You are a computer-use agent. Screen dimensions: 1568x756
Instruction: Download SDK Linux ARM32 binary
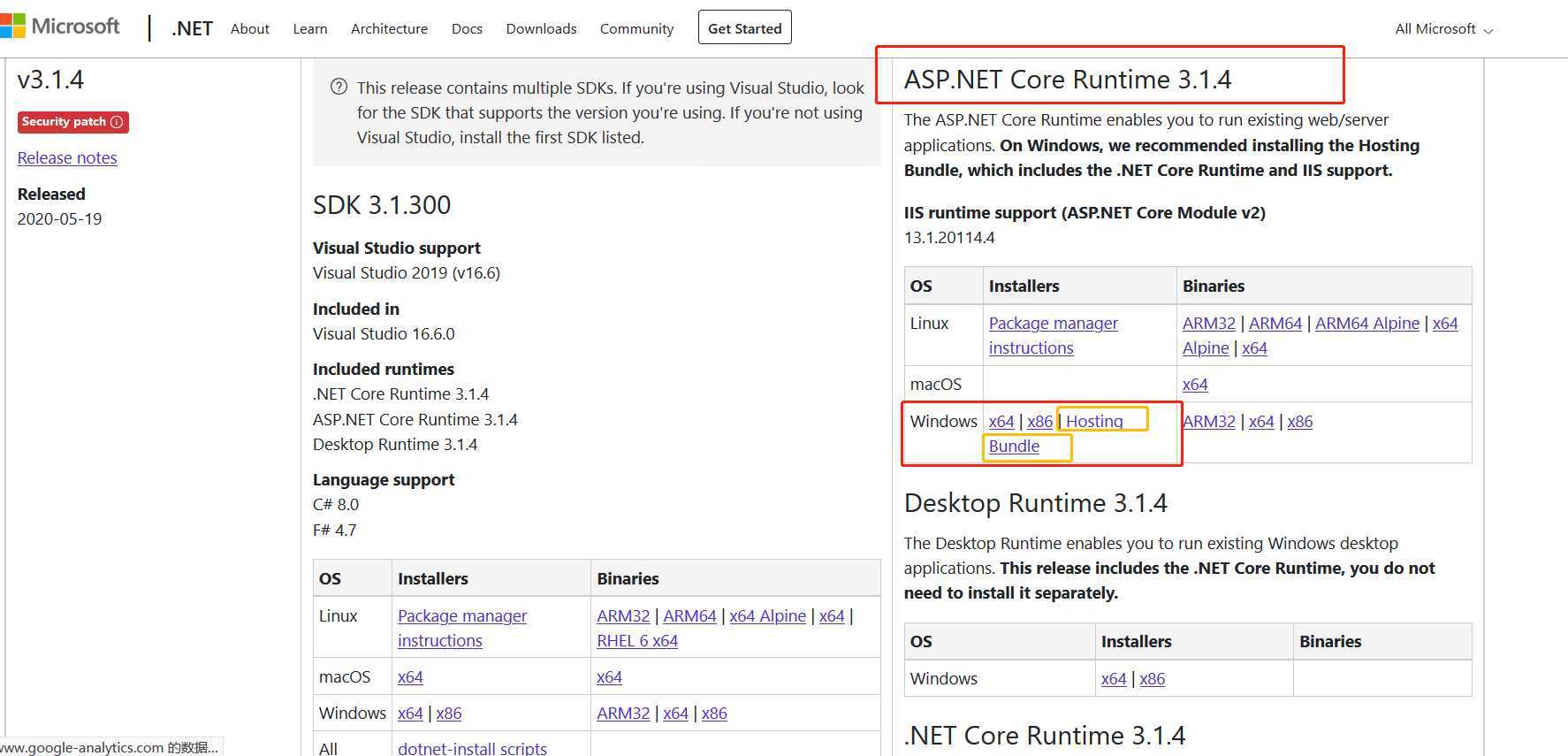pos(623,615)
